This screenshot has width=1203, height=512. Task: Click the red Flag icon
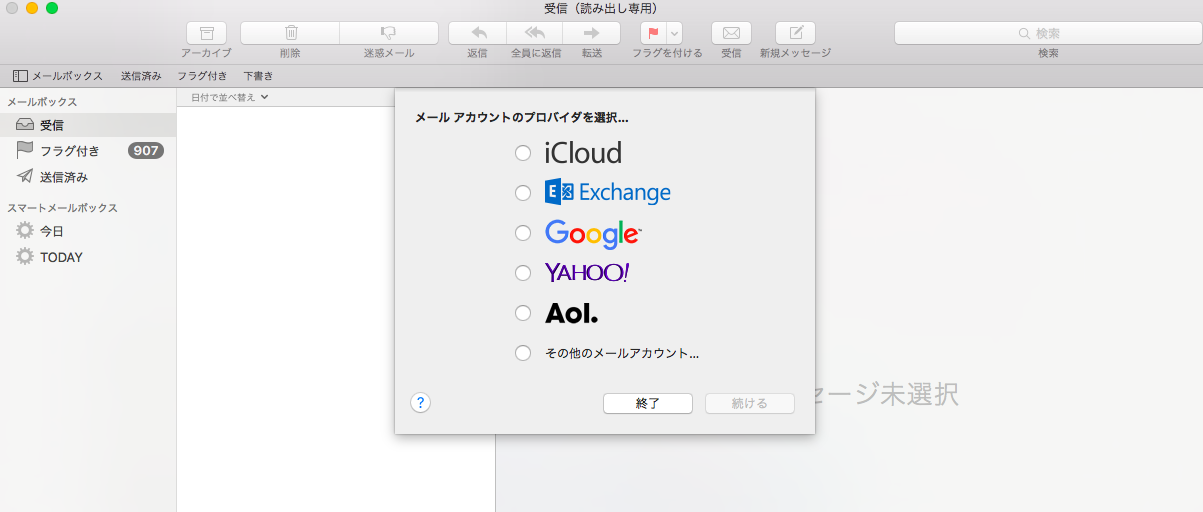point(653,33)
